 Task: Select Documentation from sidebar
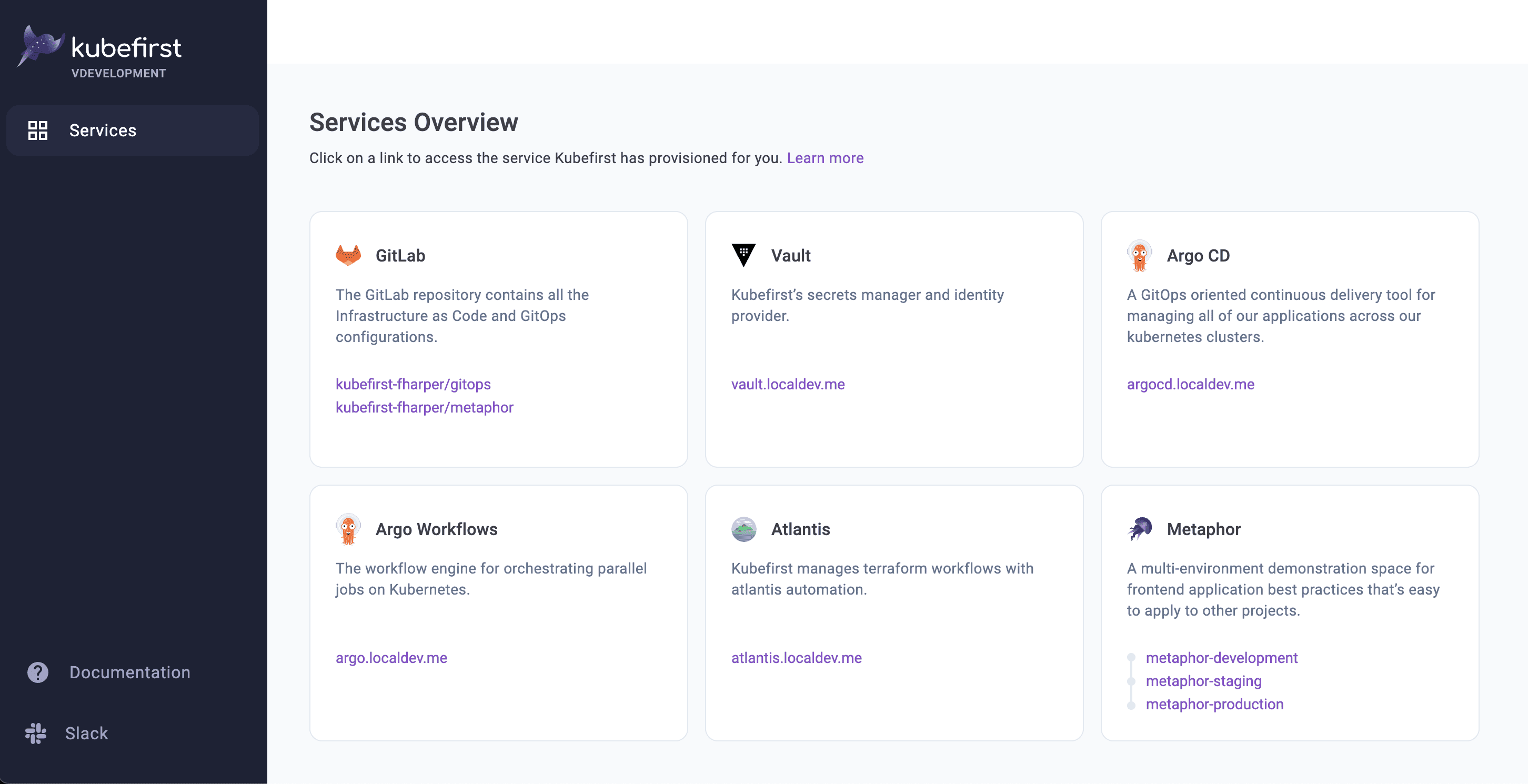coord(129,671)
